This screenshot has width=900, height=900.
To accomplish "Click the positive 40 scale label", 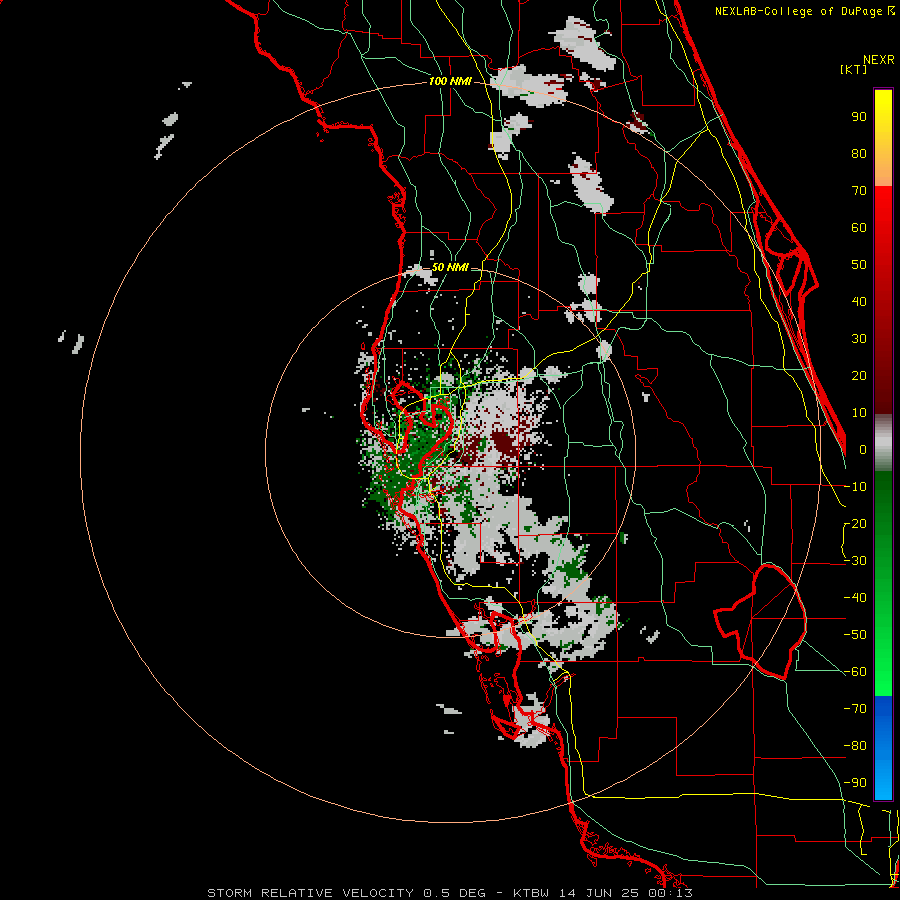I will tap(859, 302).
